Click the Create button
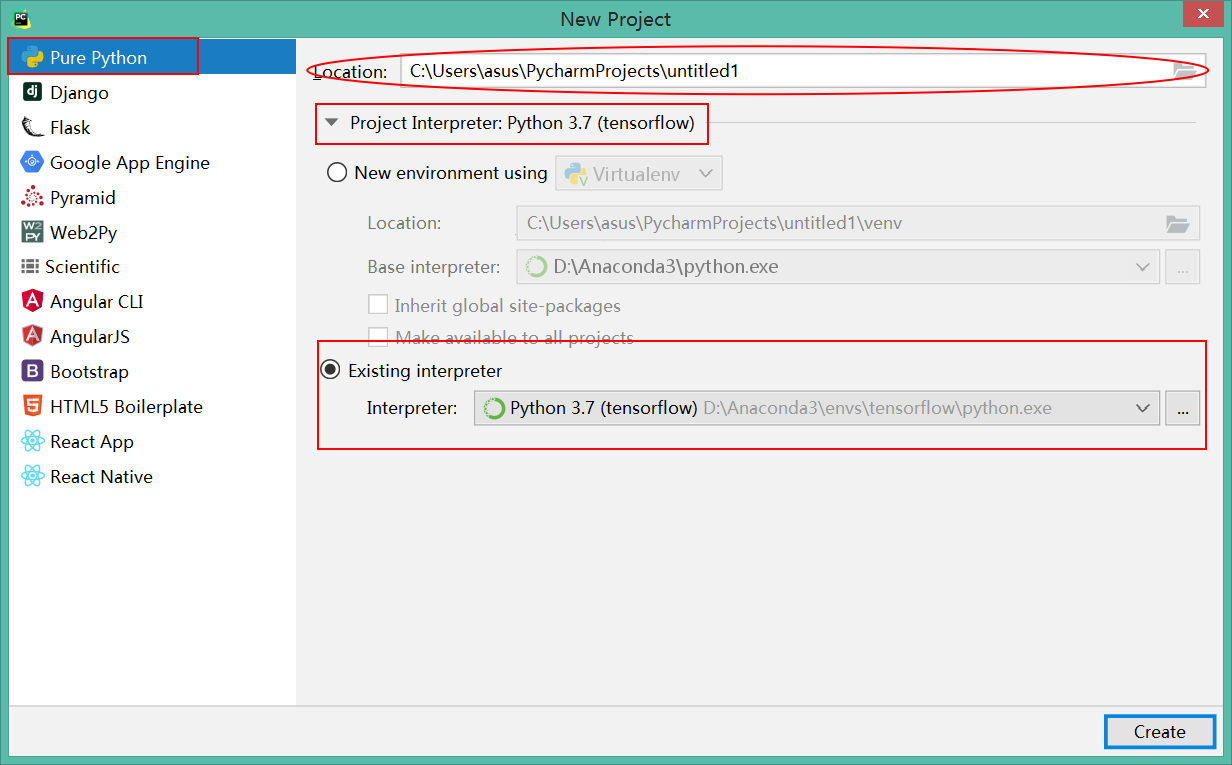 point(1159,732)
